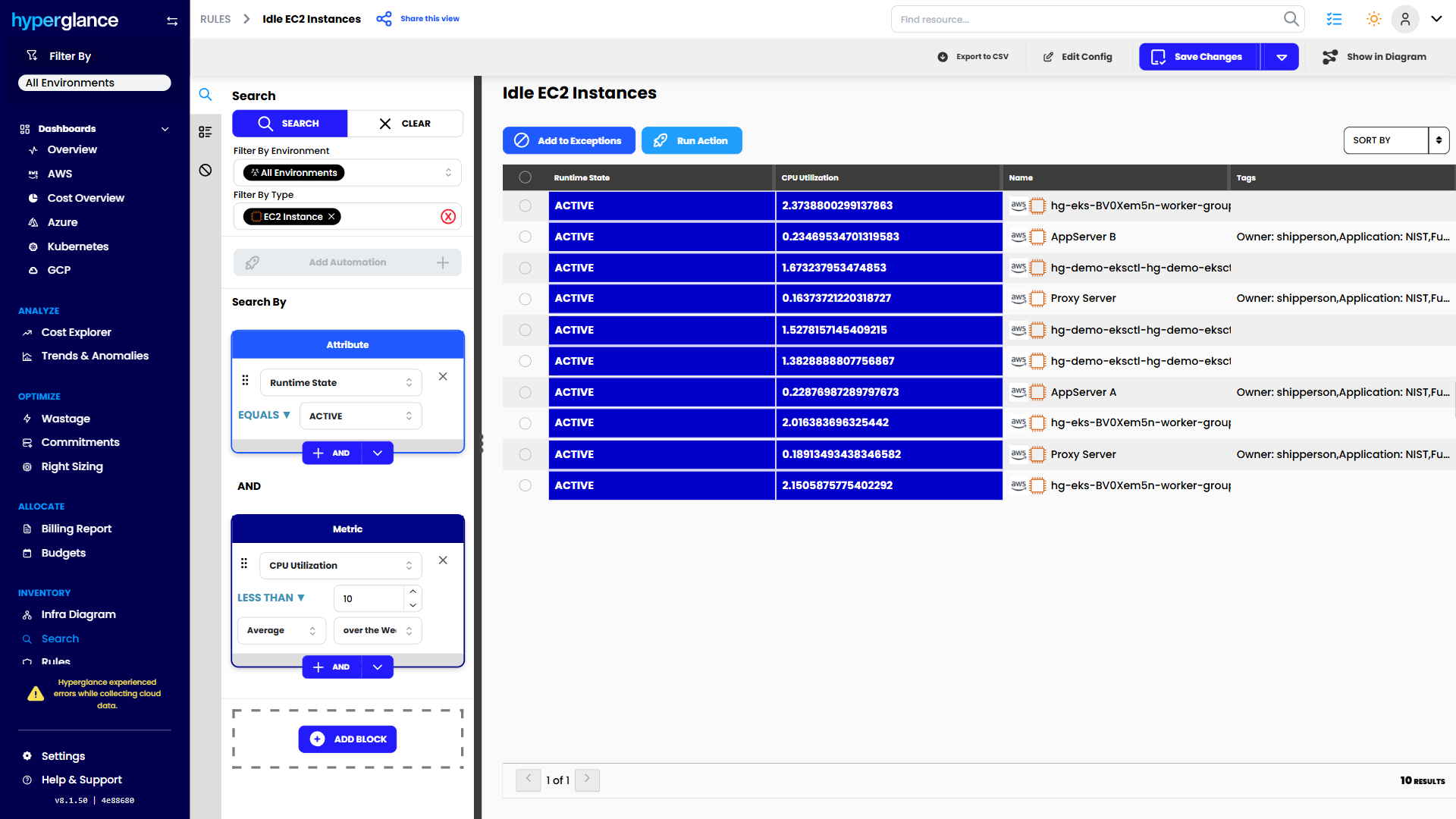Remove EC2 Instance type filter red X

pyautogui.click(x=448, y=217)
